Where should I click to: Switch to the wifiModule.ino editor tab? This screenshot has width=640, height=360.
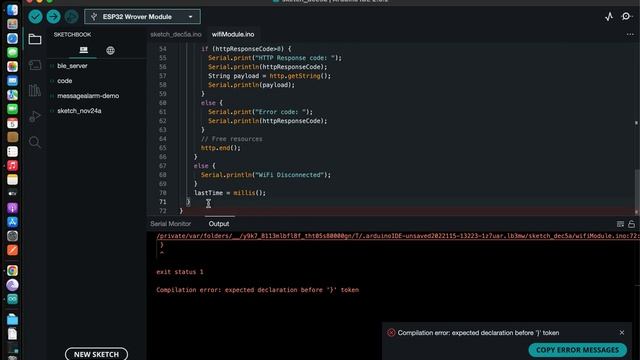pyautogui.click(x=233, y=34)
